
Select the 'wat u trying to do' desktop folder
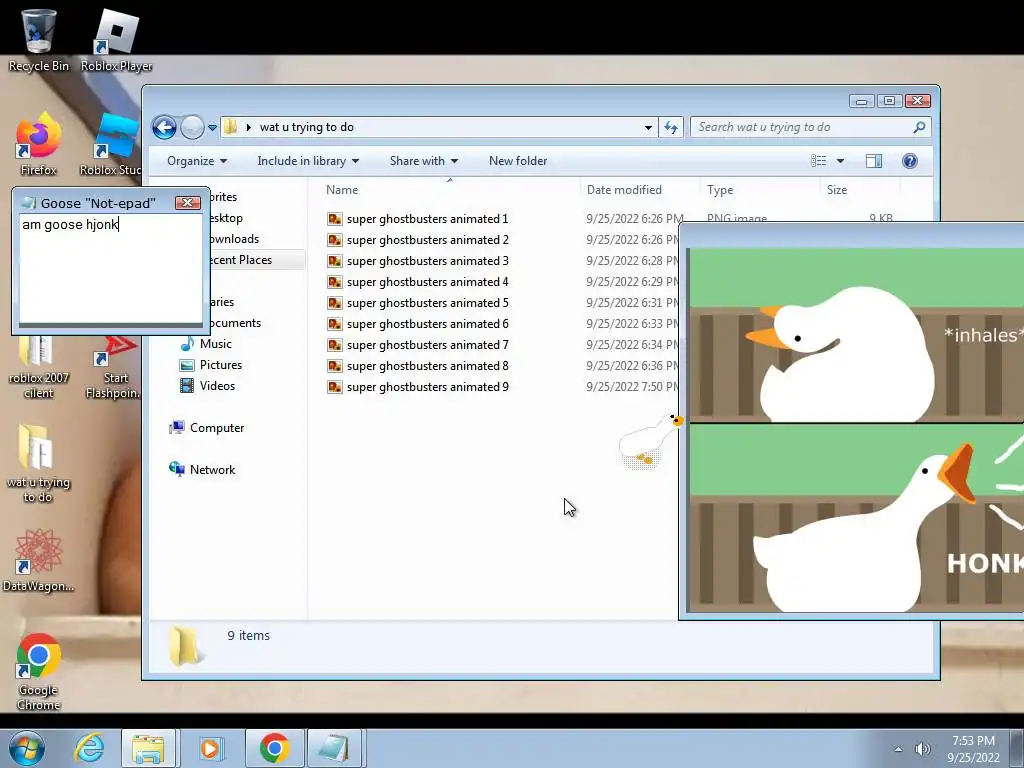tap(38, 462)
